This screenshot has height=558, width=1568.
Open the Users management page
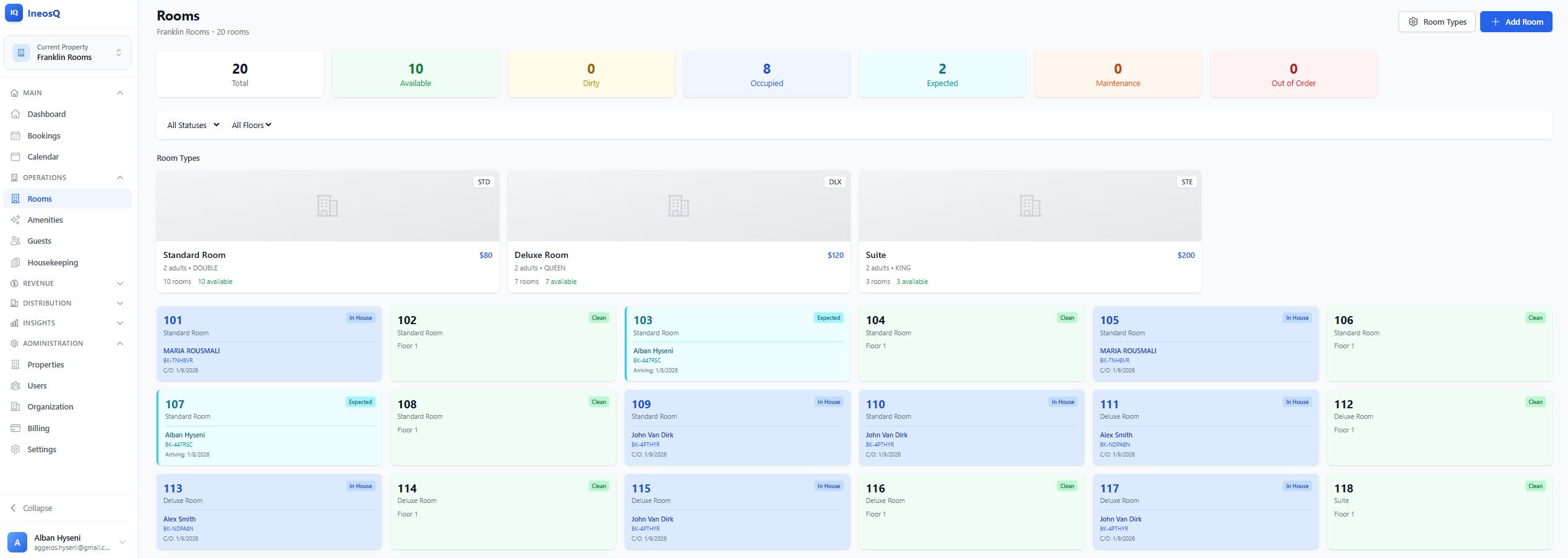(36, 385)
